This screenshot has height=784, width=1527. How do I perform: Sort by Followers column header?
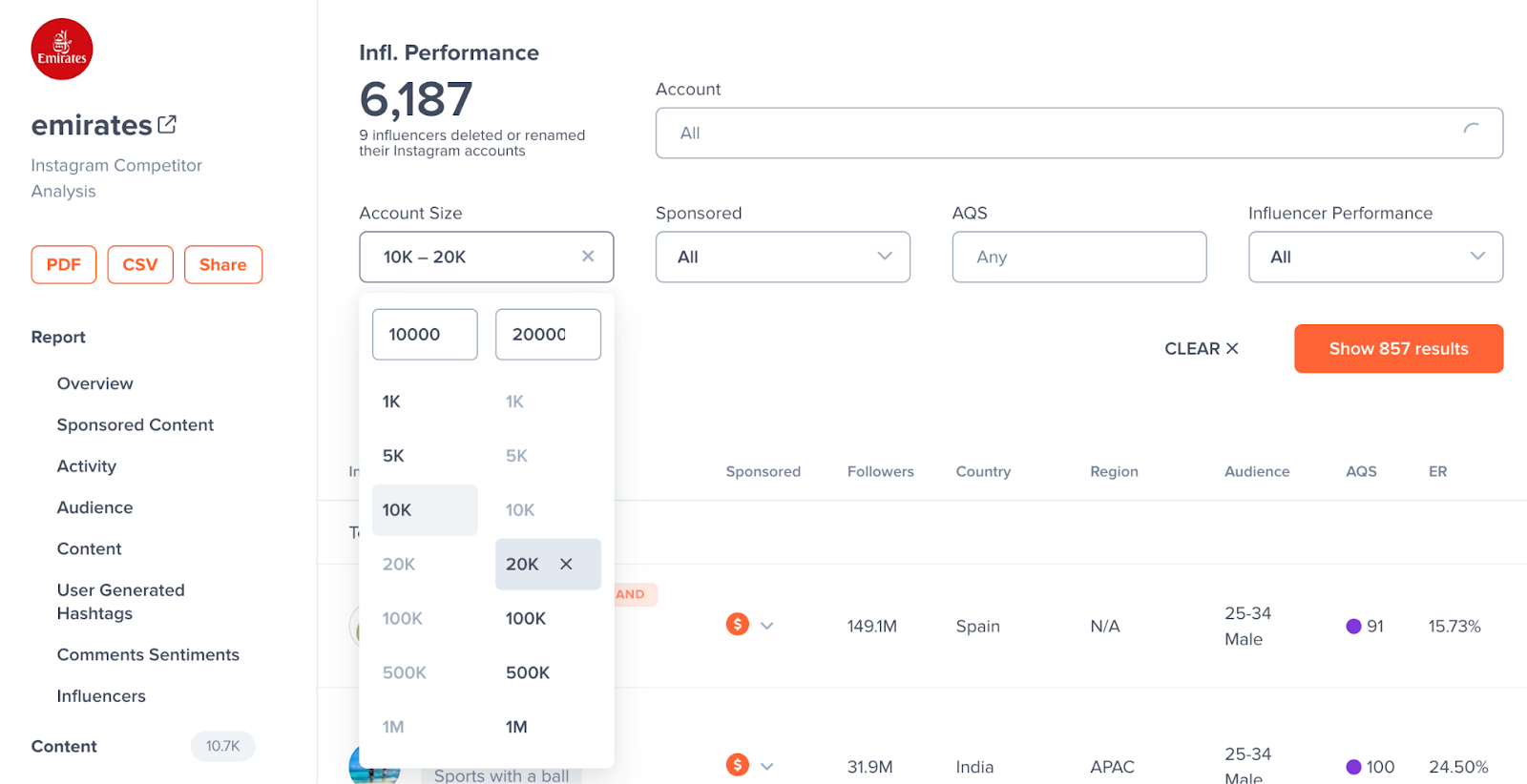point(881,471)
